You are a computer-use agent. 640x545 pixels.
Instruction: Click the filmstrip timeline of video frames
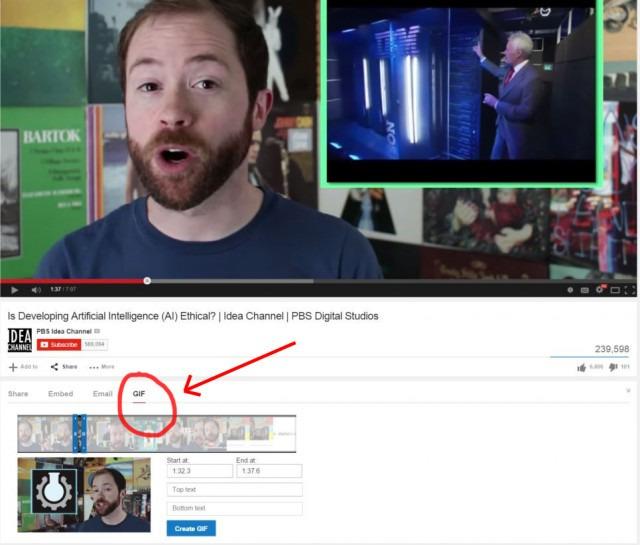(157, 434)
